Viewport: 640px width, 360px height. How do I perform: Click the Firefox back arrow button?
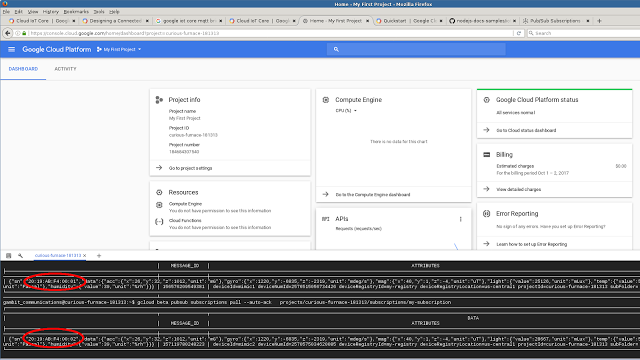click(x=8, y=33)
